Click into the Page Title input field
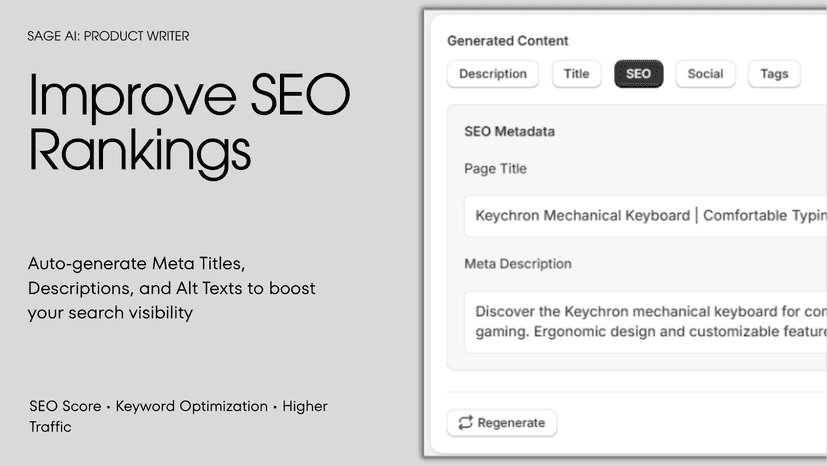Image resolution: width=828 pixels, height=466 pixels. [x=646, y=216]
